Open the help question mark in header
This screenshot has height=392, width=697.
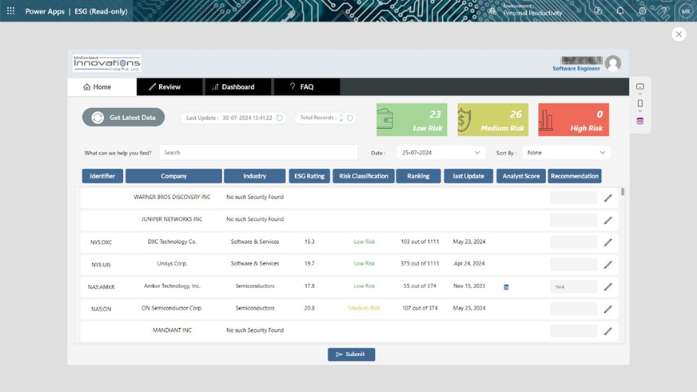tap(664, 11)
